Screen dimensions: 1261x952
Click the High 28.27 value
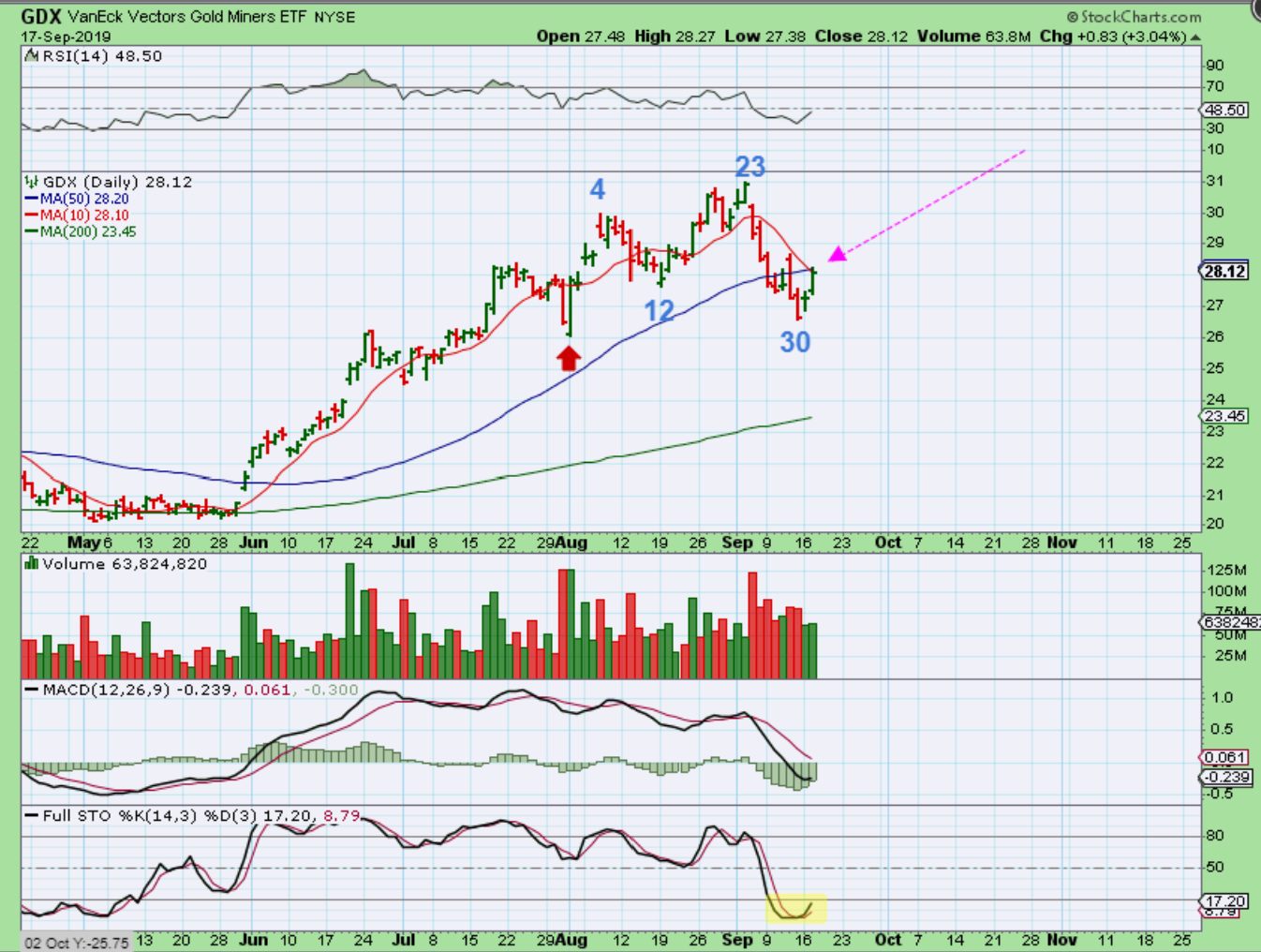pos(675,37)
